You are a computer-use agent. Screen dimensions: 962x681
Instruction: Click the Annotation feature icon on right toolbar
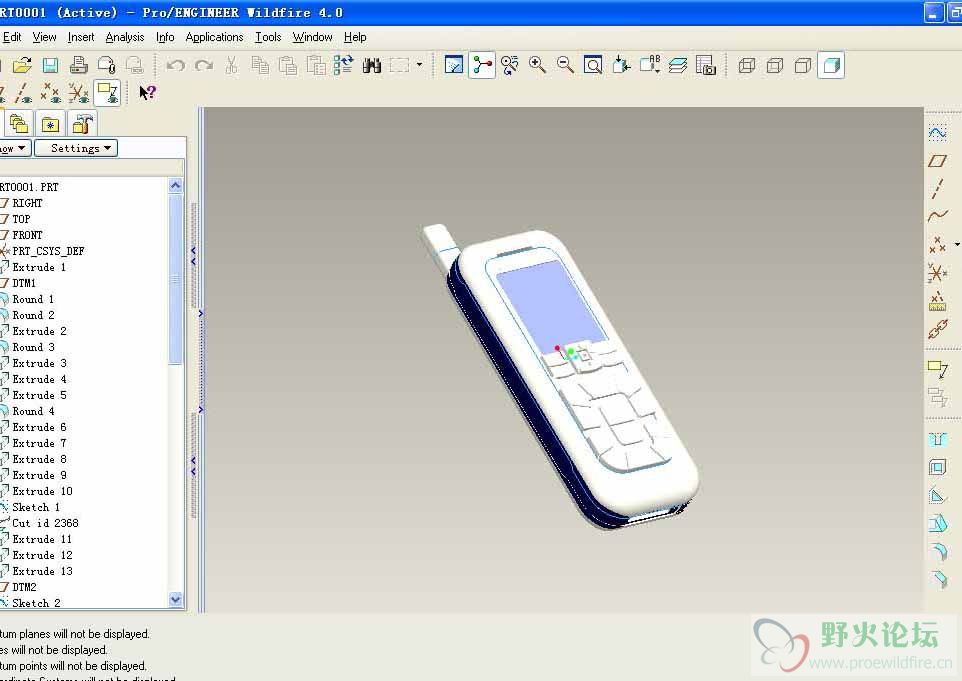937,369
